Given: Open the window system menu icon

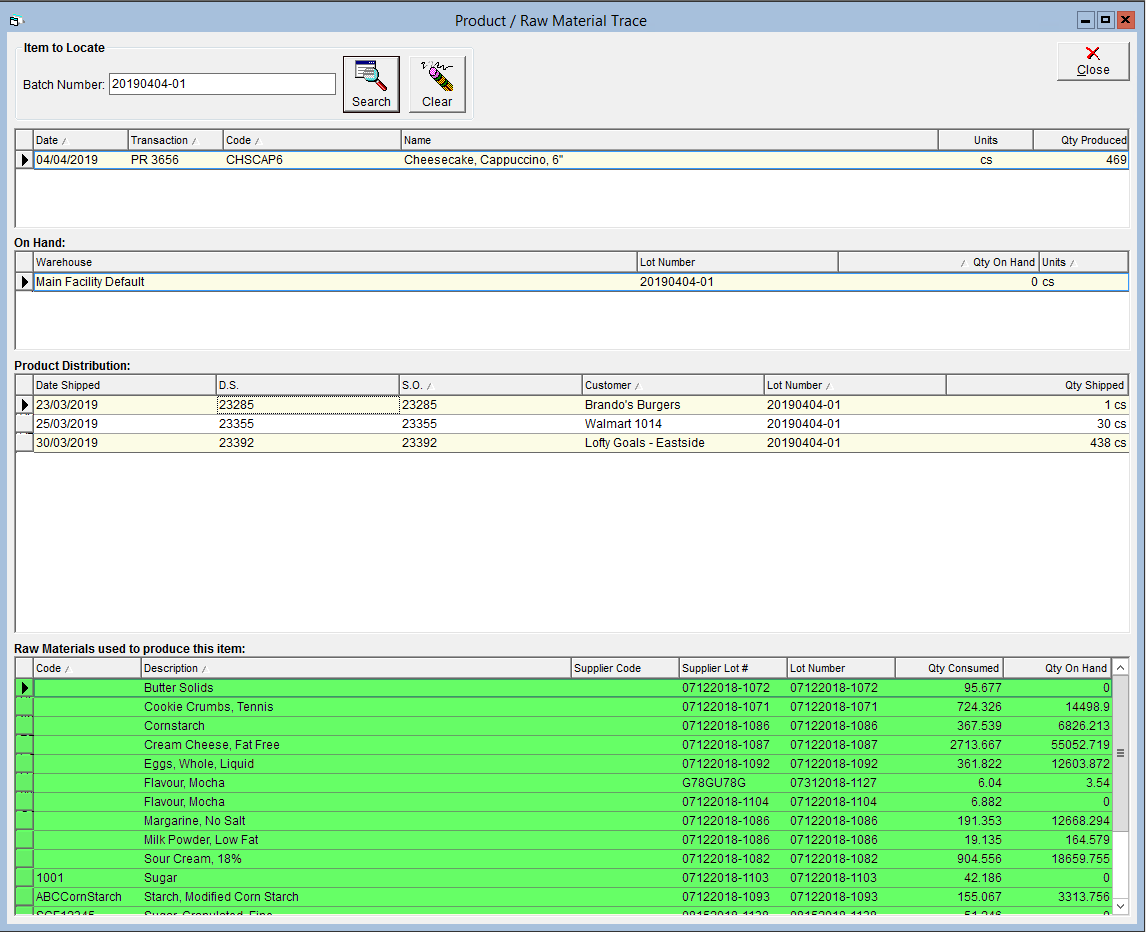Looking at the screenshot, I should click(15, 20).
